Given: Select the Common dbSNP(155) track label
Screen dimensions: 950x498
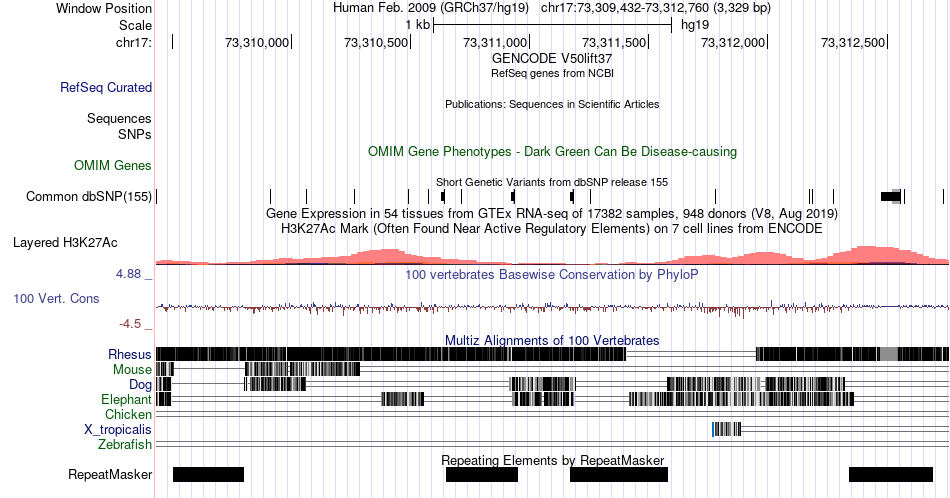Looking at the screenshot, I should (89, 196).
